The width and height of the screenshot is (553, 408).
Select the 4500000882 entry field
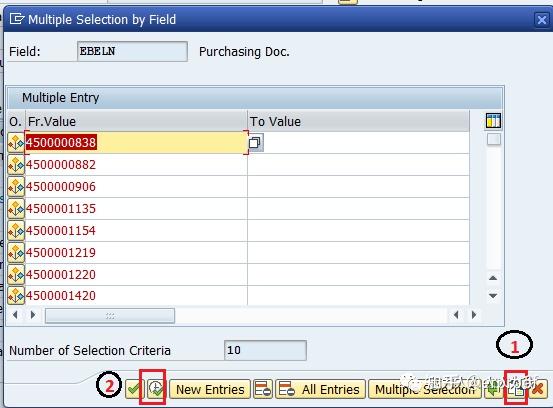point(136,165)
